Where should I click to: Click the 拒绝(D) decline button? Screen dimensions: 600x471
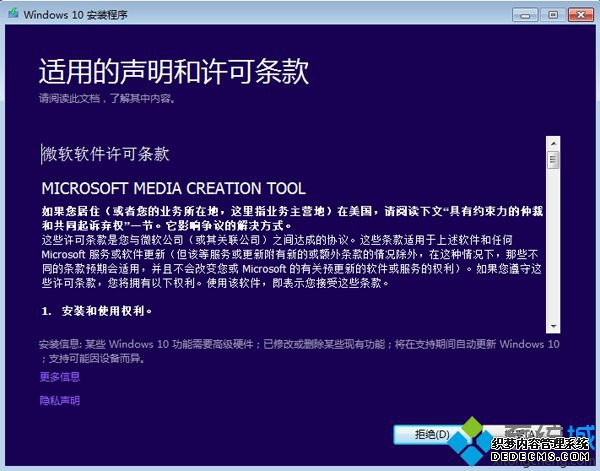tap(432, 434)
